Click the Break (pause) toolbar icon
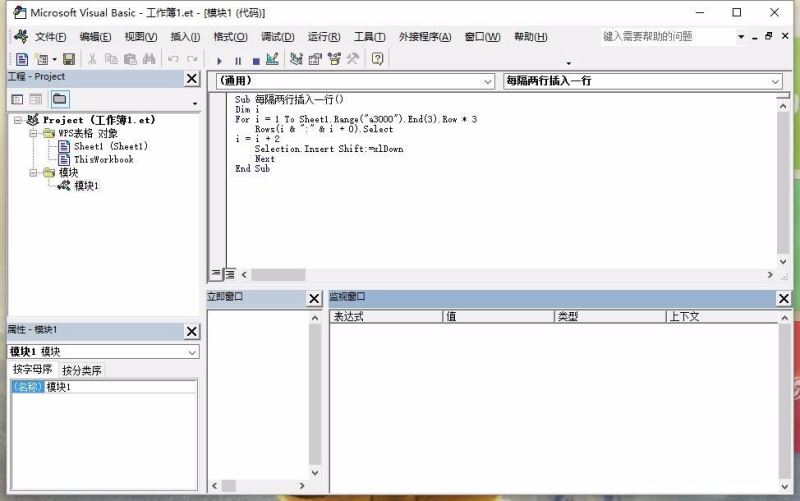This screenshot has width=800, height=501. (238, 59)
